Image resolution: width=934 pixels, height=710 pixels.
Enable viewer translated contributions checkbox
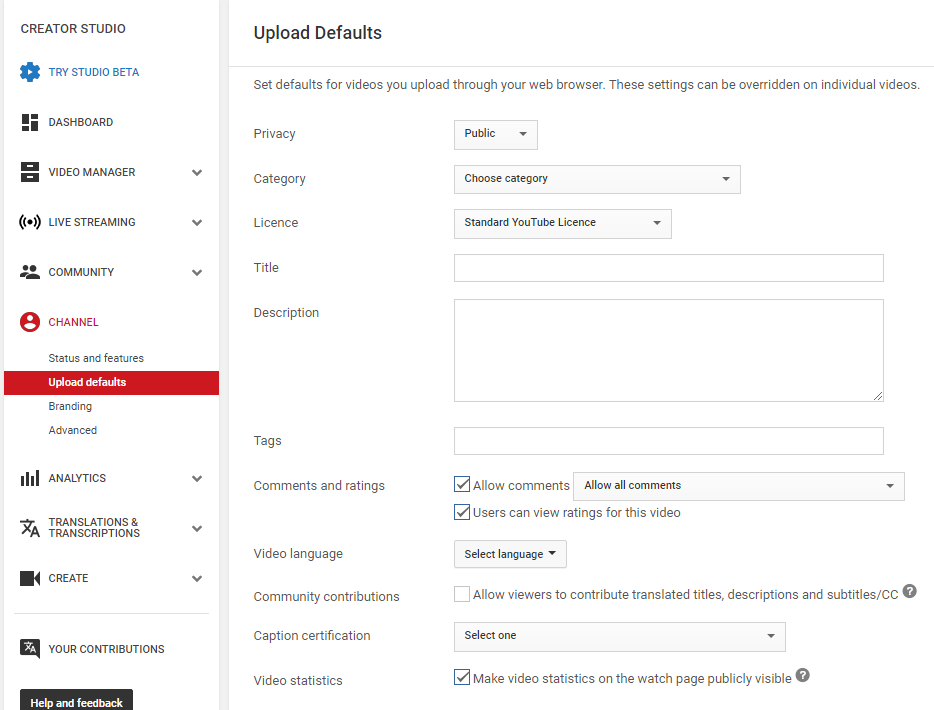(x=462, y=594)
